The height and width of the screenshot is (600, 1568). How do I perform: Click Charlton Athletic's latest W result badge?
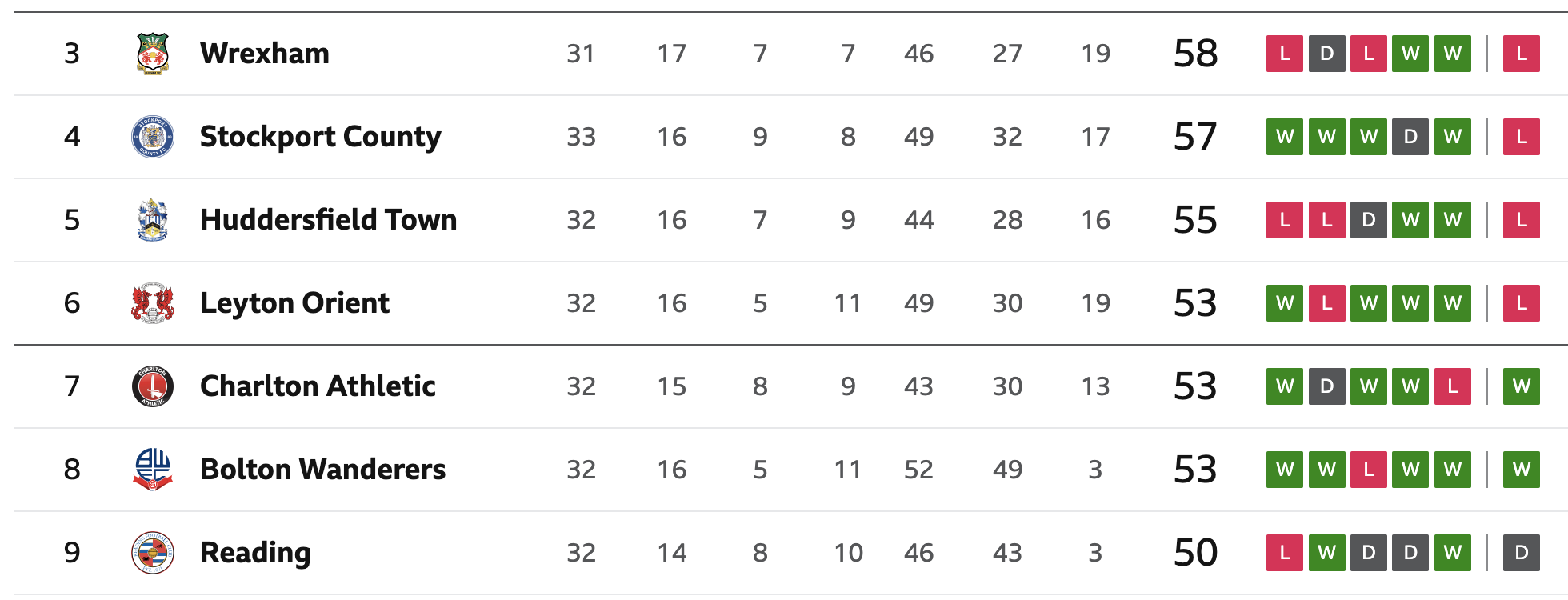pyautogui.click(x=1522, y=386)
